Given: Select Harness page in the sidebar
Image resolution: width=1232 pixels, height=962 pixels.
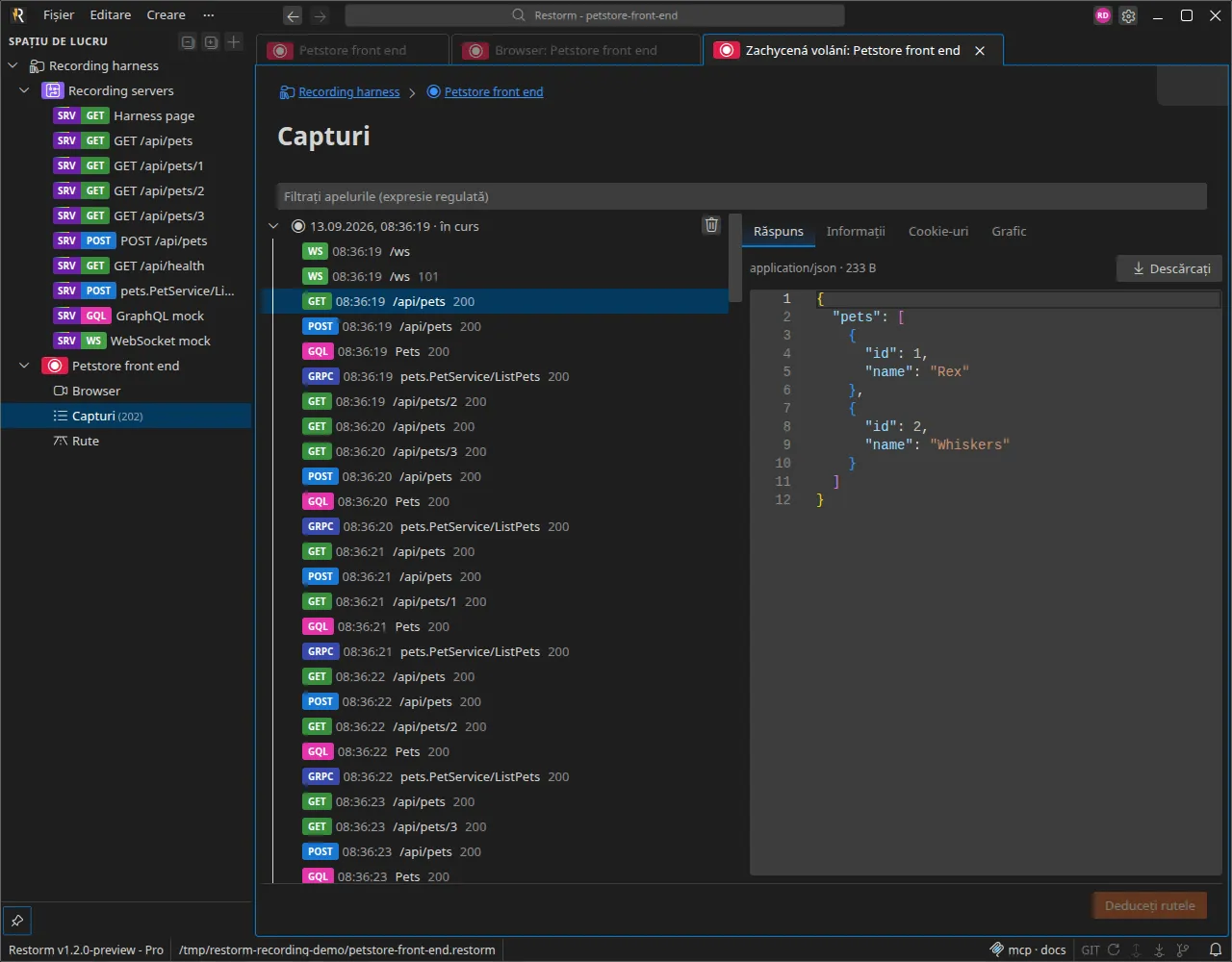Looking at the screenshot, I should coord(126,116).
